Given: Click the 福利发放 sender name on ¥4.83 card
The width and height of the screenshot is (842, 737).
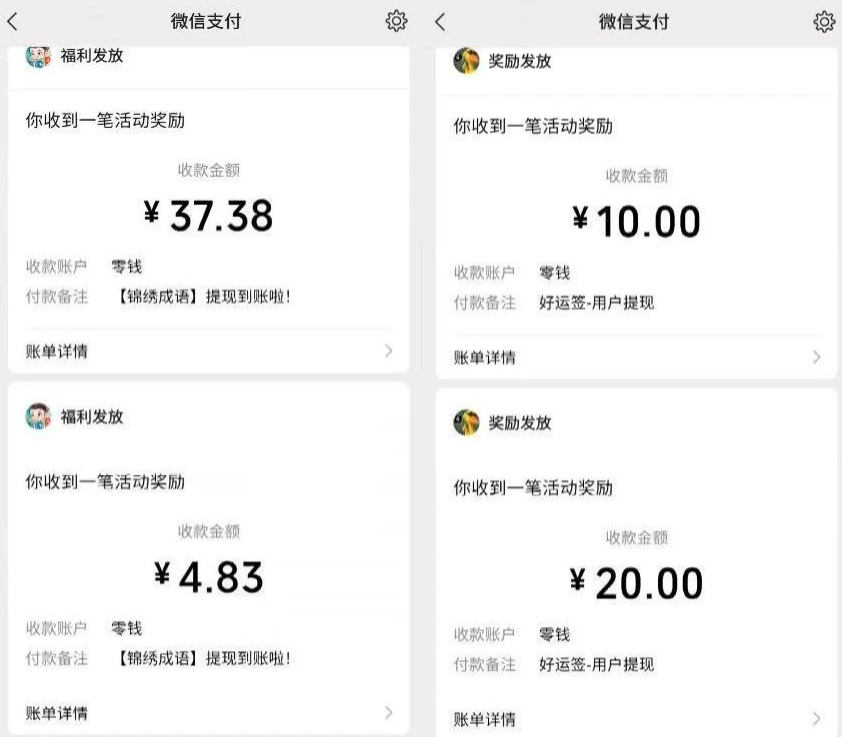Looking at the screenshot, I should [x=92, y=416].
